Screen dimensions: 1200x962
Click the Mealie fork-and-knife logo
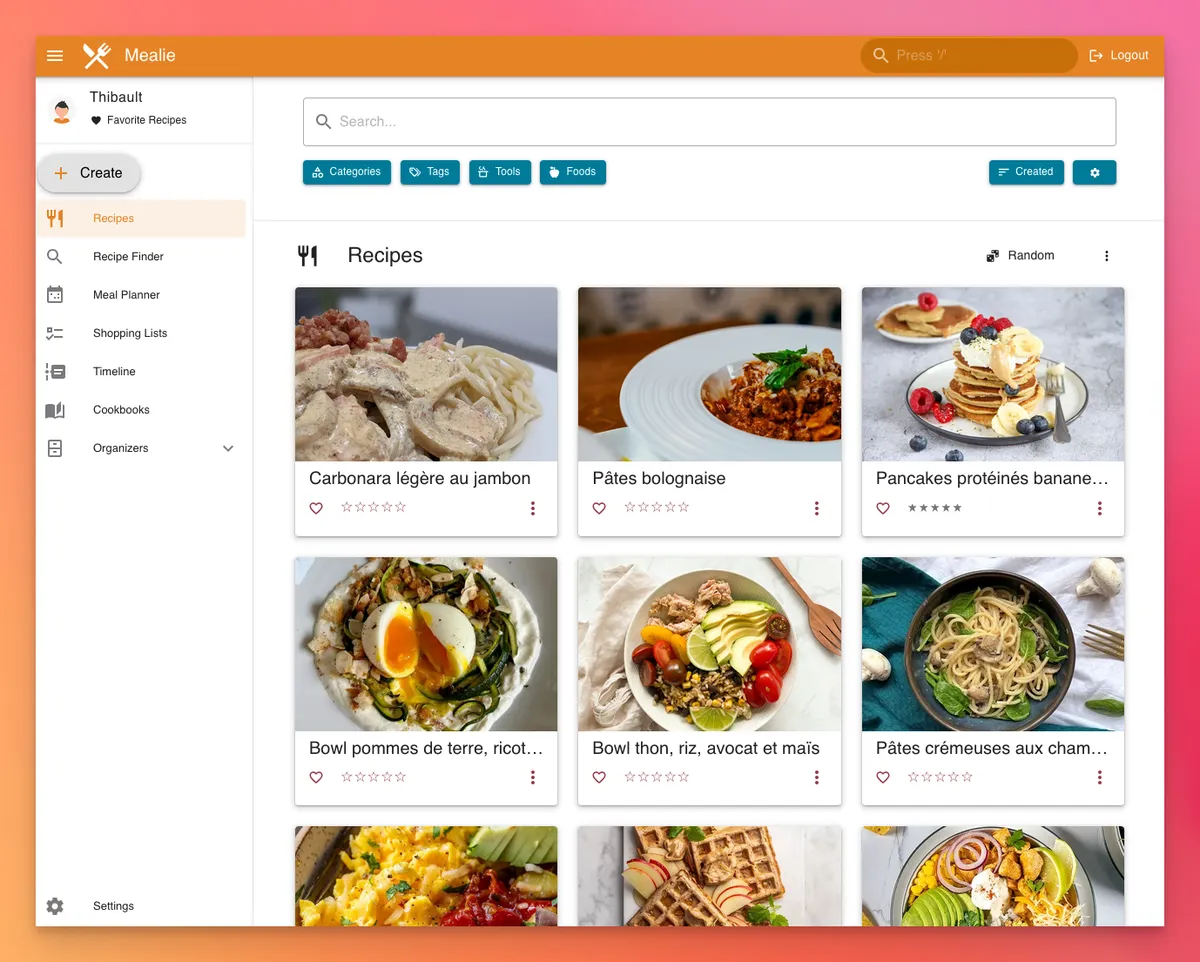tap(97, 56)
